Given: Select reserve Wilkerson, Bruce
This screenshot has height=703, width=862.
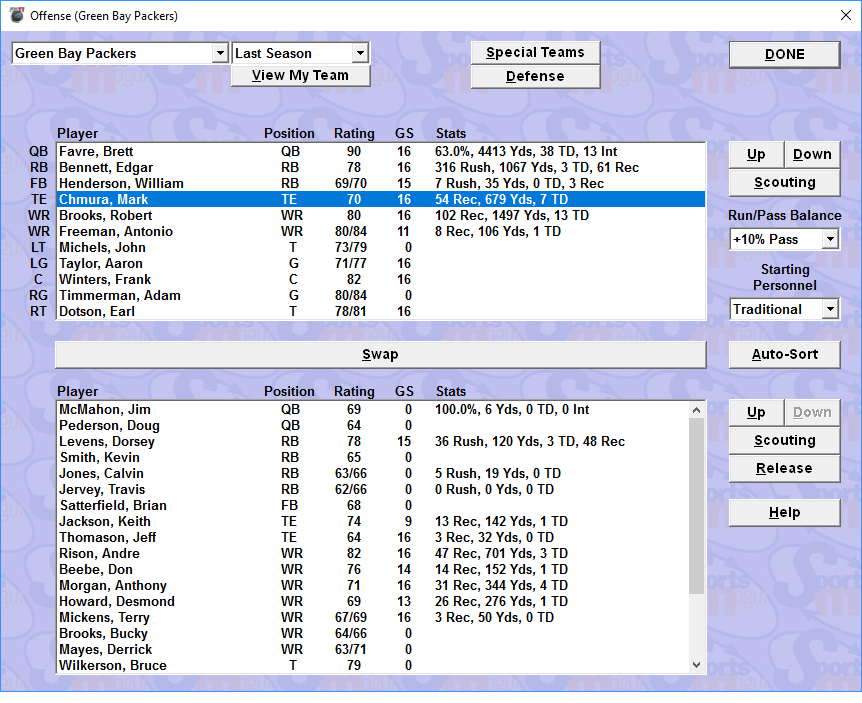Looking at the screenshot, I should point(373,665).
